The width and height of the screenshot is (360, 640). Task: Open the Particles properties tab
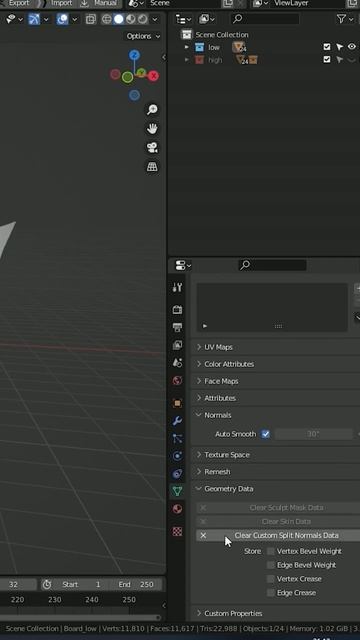pos(177,438)
